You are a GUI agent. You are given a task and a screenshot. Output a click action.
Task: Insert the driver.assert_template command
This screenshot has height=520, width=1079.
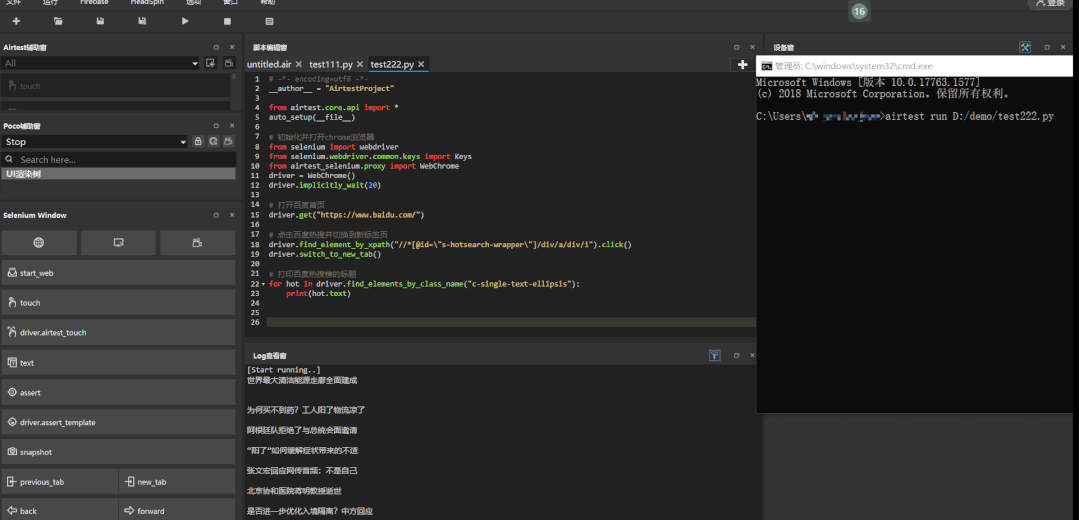[x=118, y=422]
